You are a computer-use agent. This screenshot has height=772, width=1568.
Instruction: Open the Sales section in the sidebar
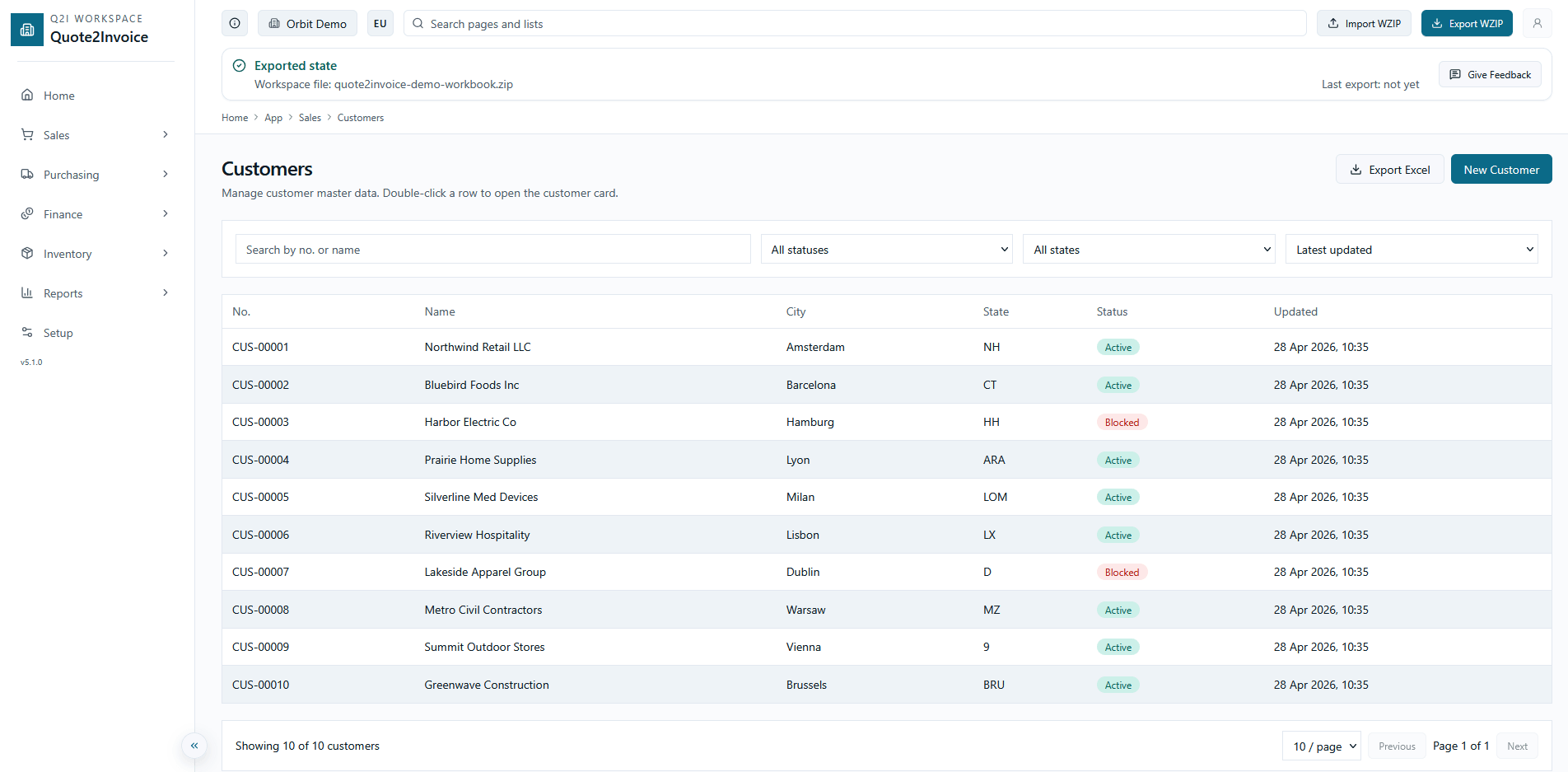pyautogui.click(x=55, y=134)
